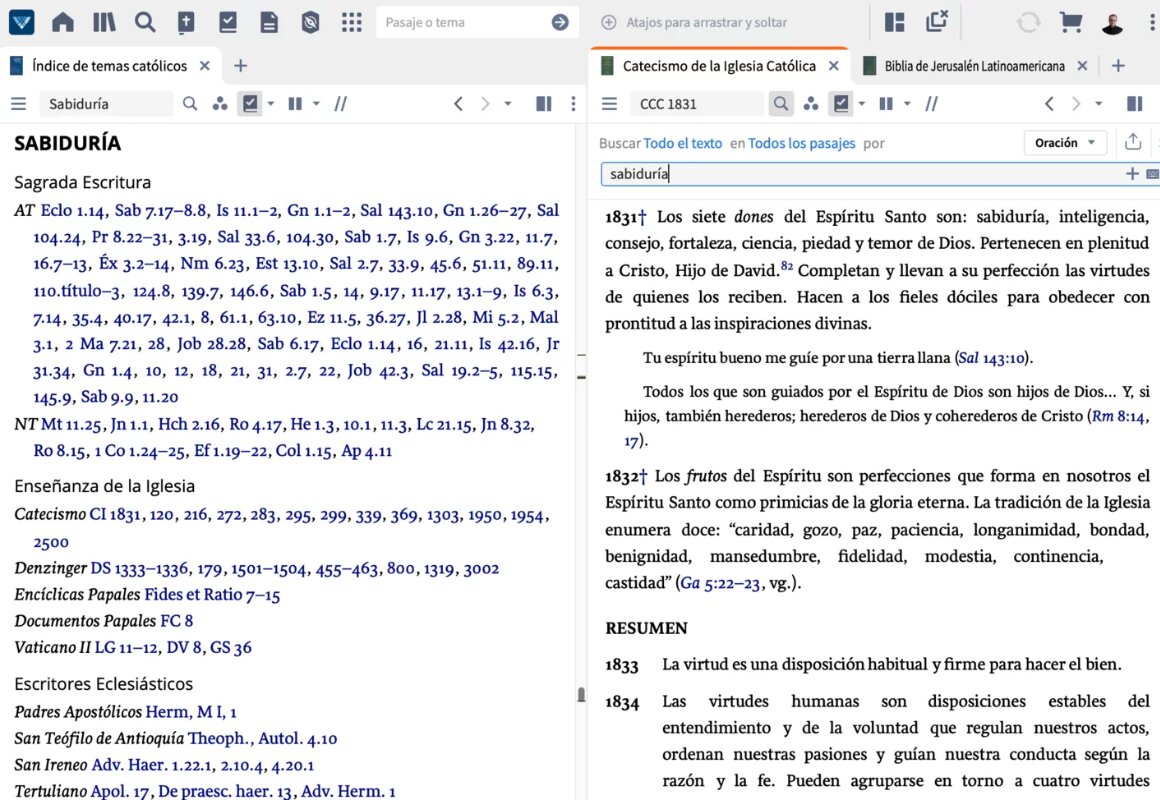This screenshot has width=1160, height=800.
Task: Navigate forward in Índice de temas panel
Action: tap(485, 104)
